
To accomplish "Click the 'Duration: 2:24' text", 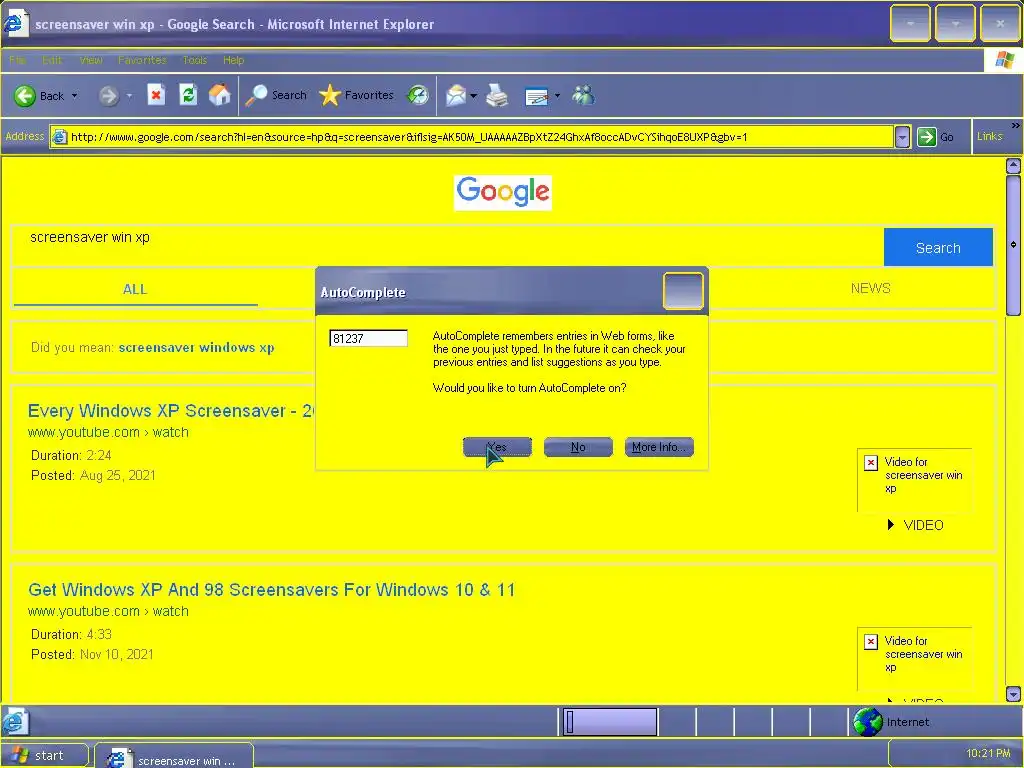I will click(x=71, y=455).
